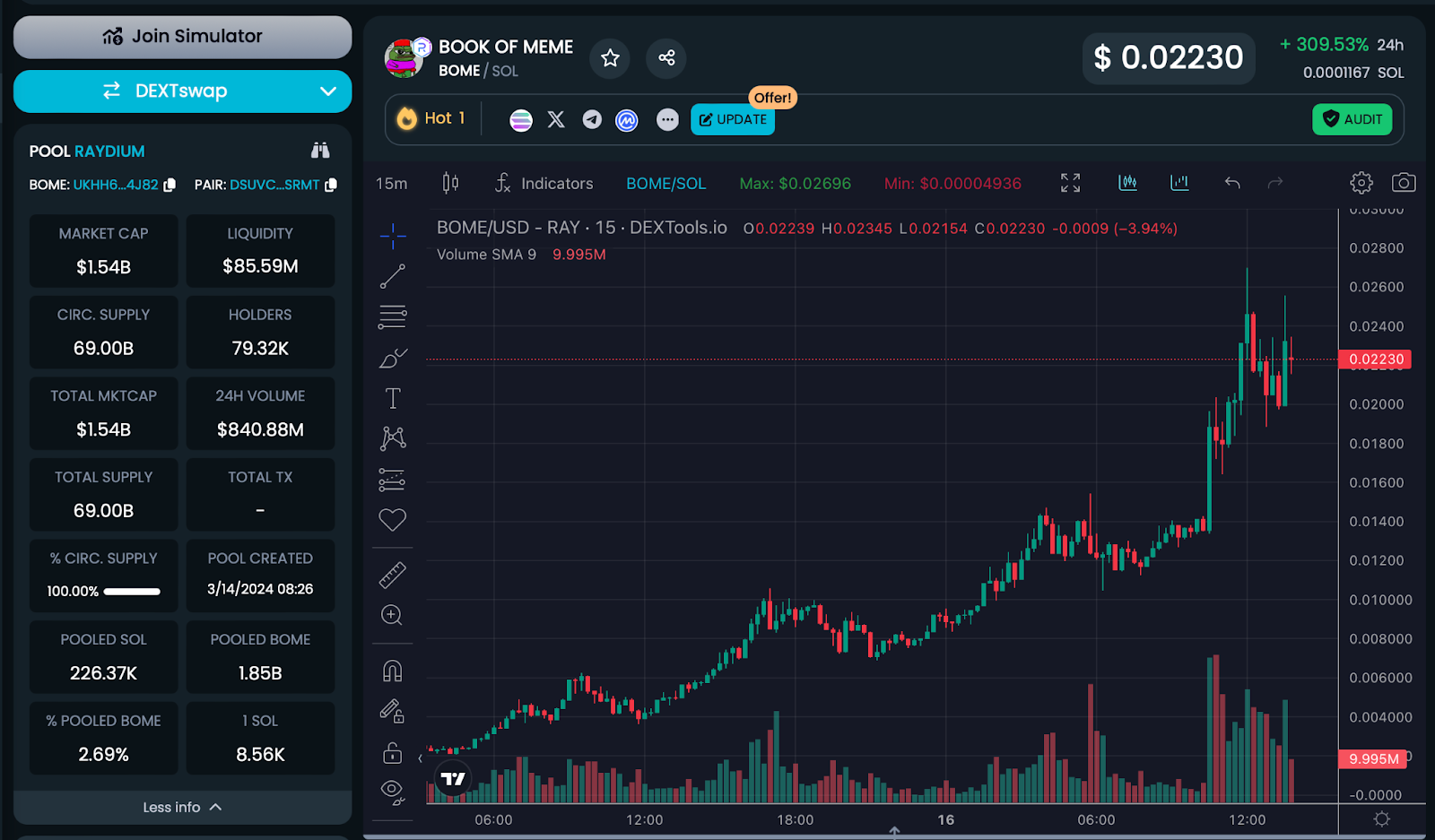The width and height of the screenshot is (1435, 840).
Task: Open the prediction and measurement tools
Action: 393,480
